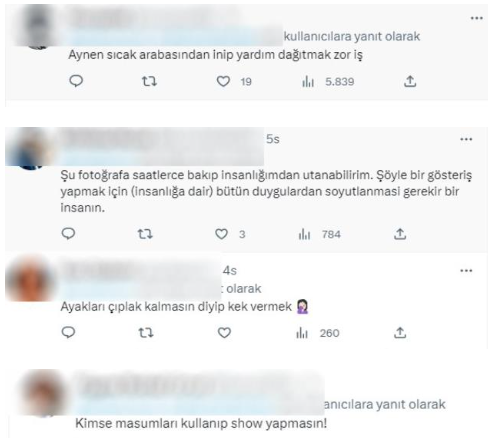Viewport: 488px width, 438px height.
Task: Open the 'kullanıcılara yanıt olarak' link in first tweet
Action: 352,36
